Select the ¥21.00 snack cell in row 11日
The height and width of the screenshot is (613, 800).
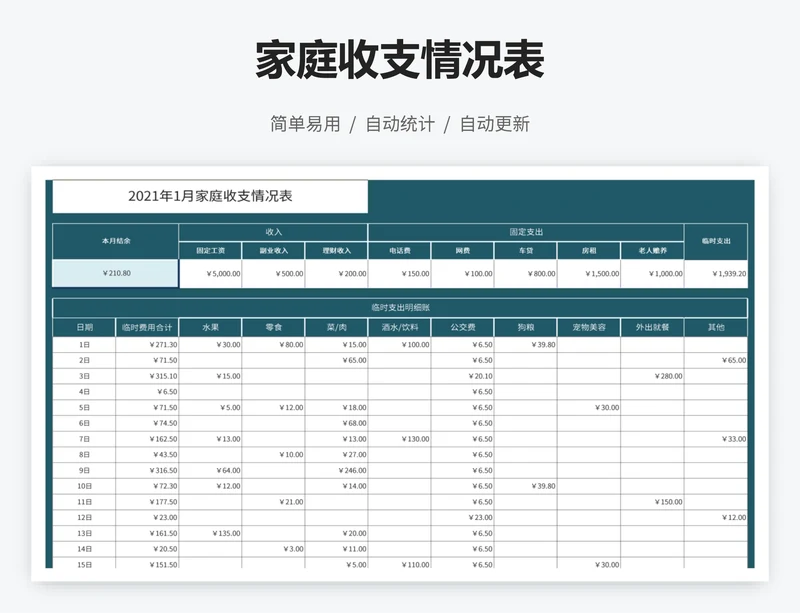point(273,502)
